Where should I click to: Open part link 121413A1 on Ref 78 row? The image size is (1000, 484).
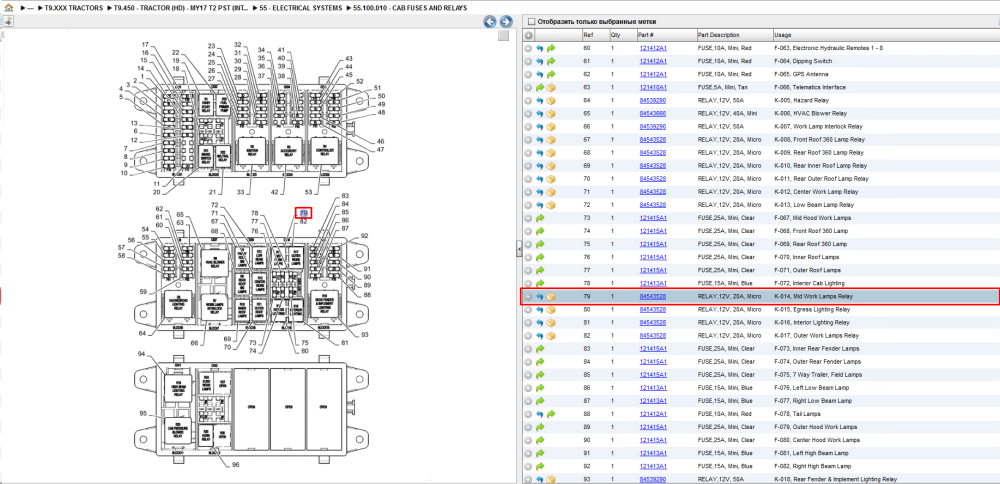pyautogui.click(x=653, y=284)
